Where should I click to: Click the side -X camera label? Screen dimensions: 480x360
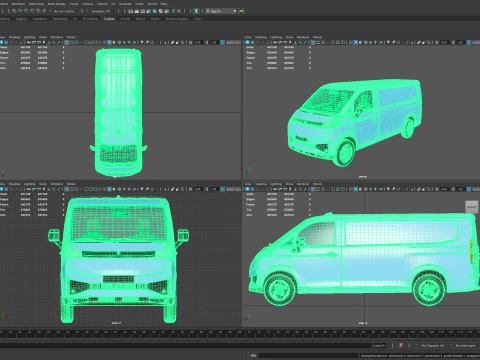(363, 323)
